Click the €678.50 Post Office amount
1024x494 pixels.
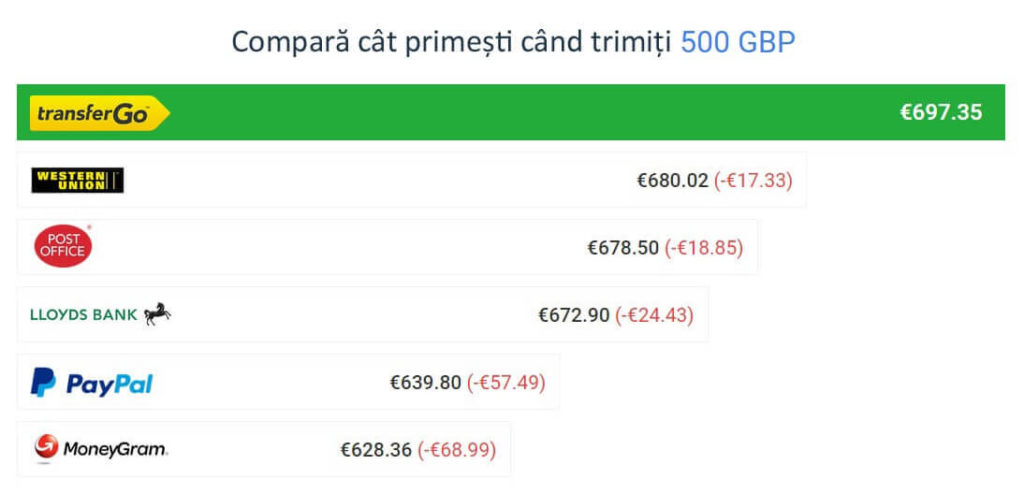pos(623,248)
